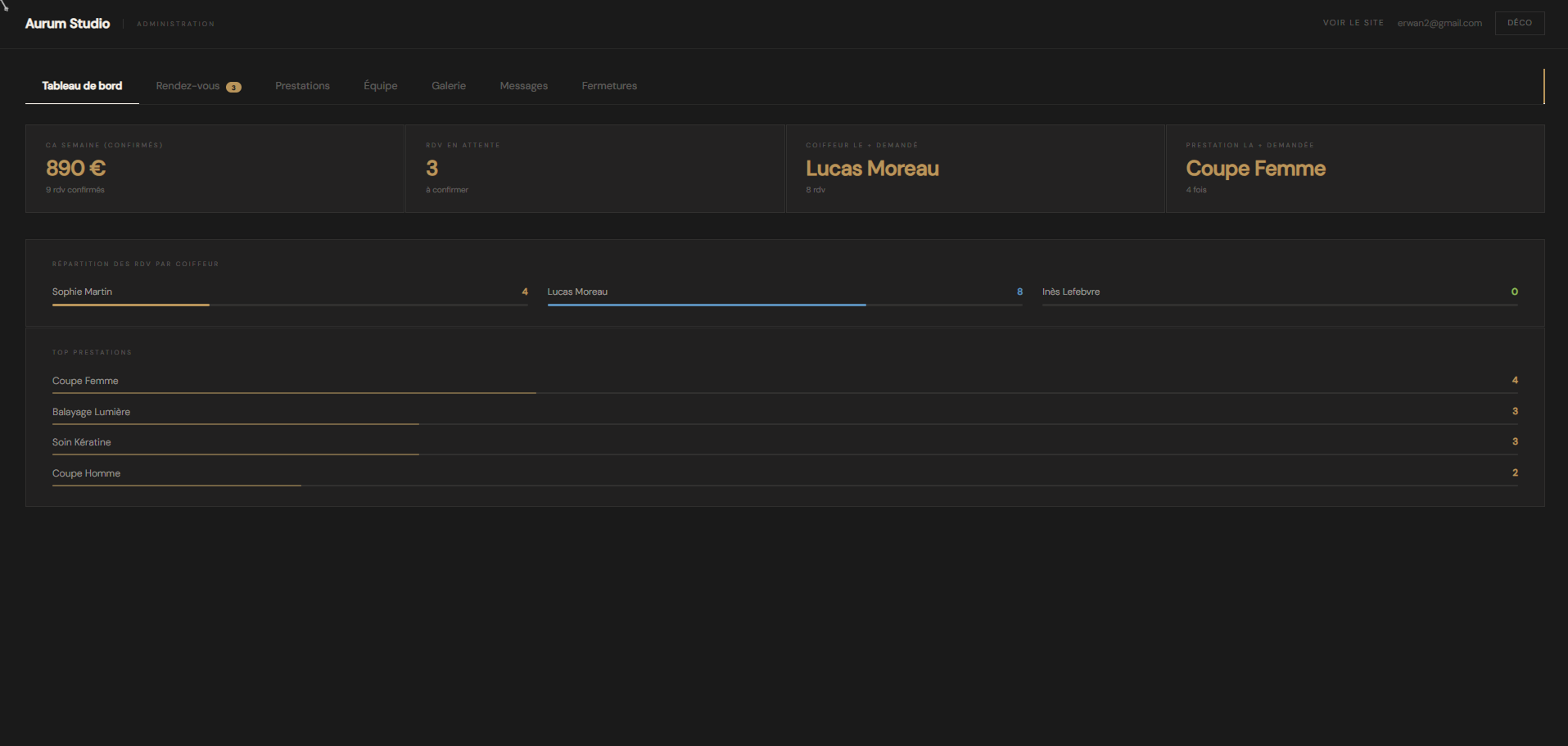Click the Coupe Homme count of 2
1568x746 pixels.
pyautogui.click(x=1515, y=472)
